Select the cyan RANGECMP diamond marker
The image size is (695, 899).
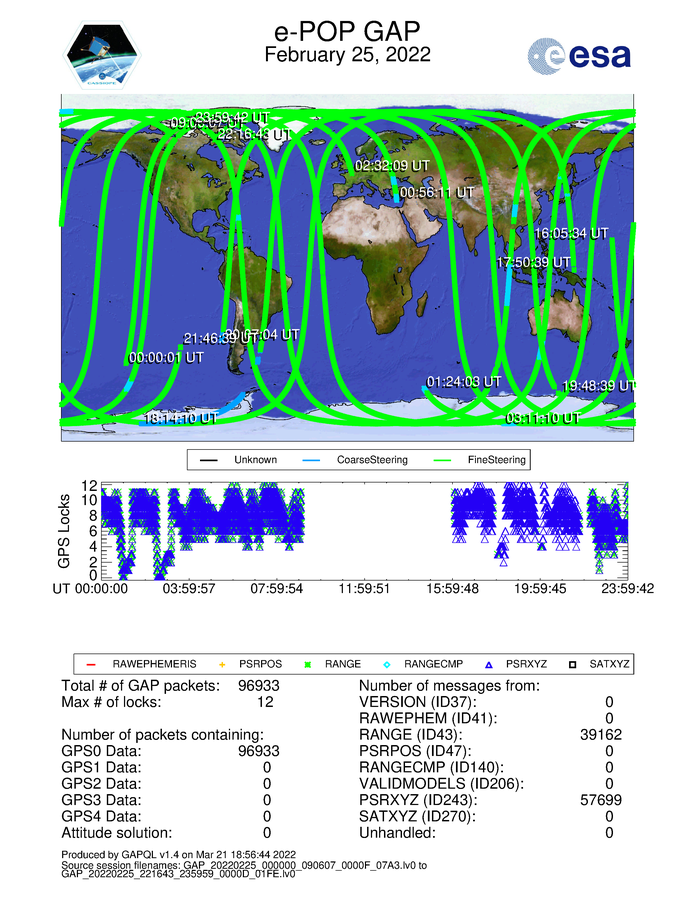tap(388, 663)
